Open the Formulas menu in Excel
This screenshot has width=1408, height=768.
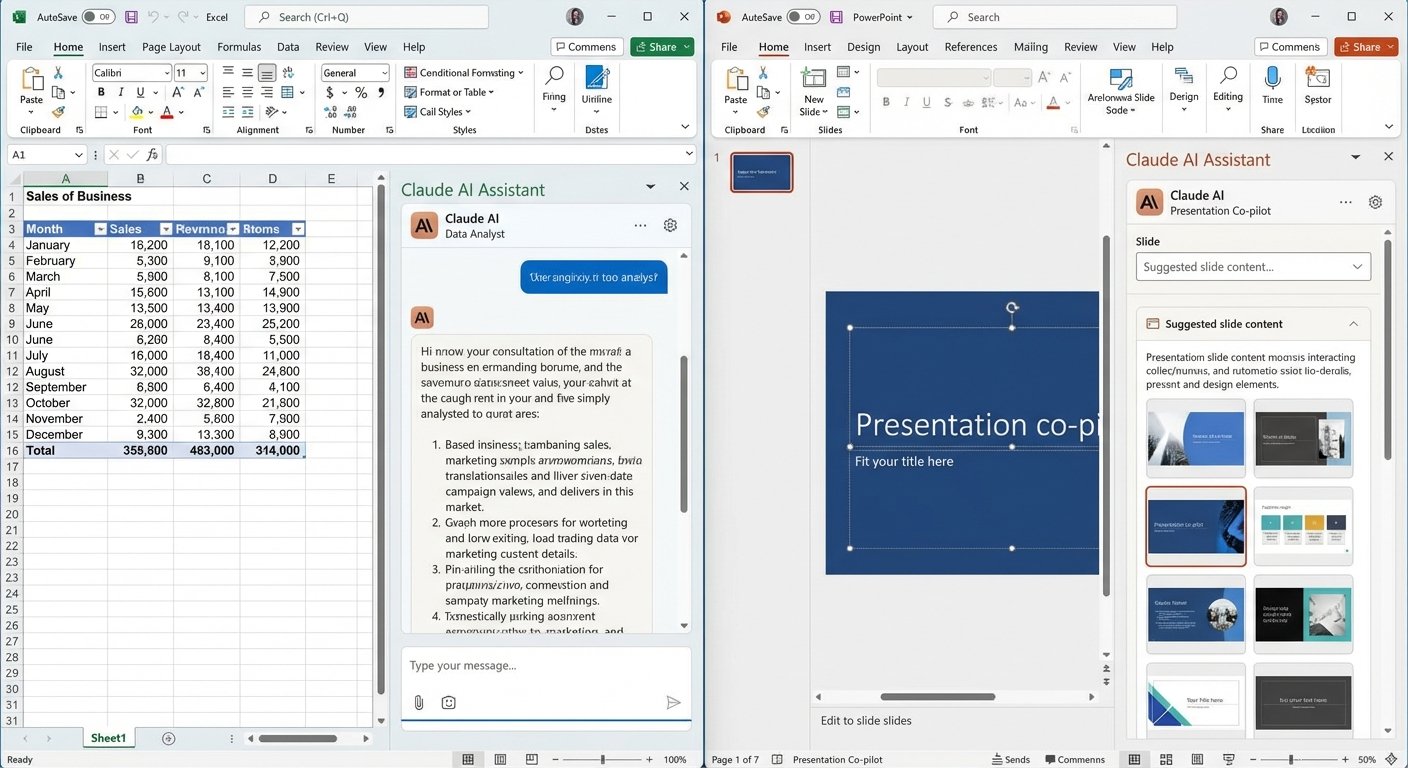[239, 46]
